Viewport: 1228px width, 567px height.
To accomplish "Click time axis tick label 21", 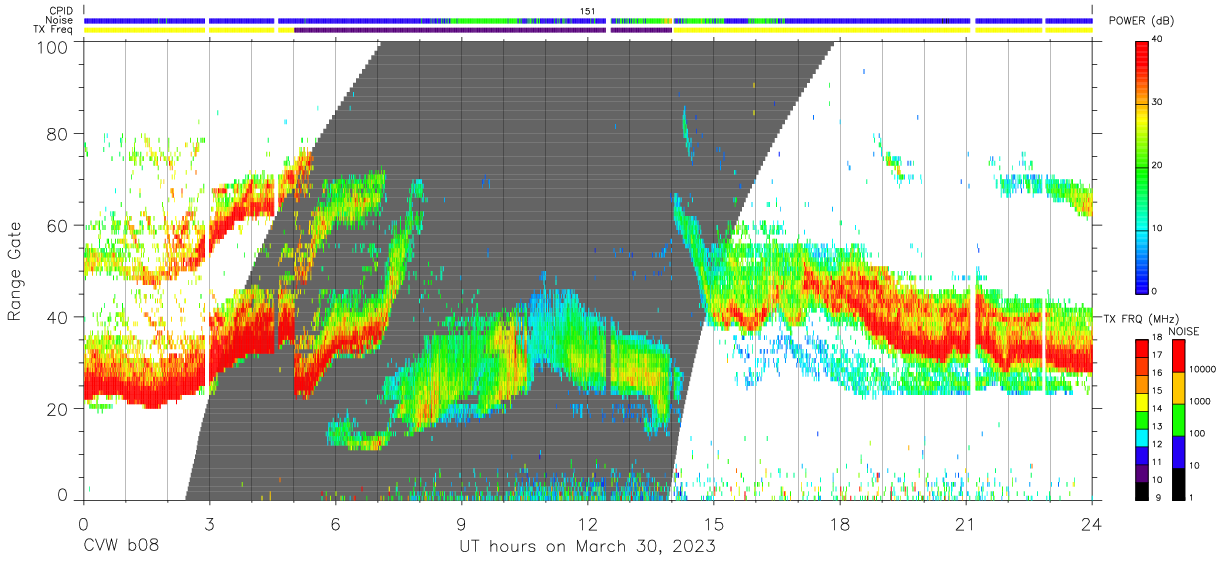I will [x=965, y=525].
